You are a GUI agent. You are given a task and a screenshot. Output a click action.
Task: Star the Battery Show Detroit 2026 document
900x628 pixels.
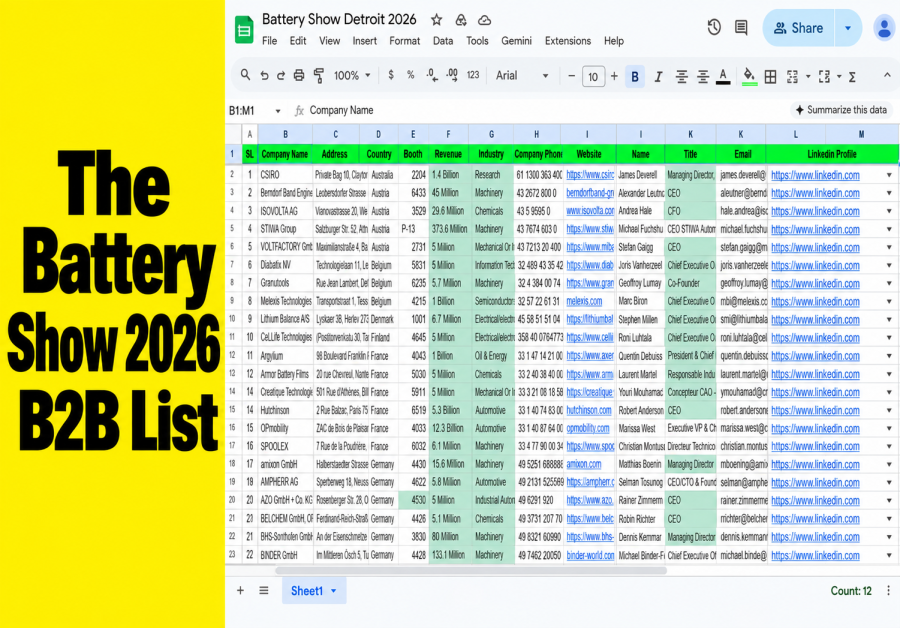(x=437, y=20)
